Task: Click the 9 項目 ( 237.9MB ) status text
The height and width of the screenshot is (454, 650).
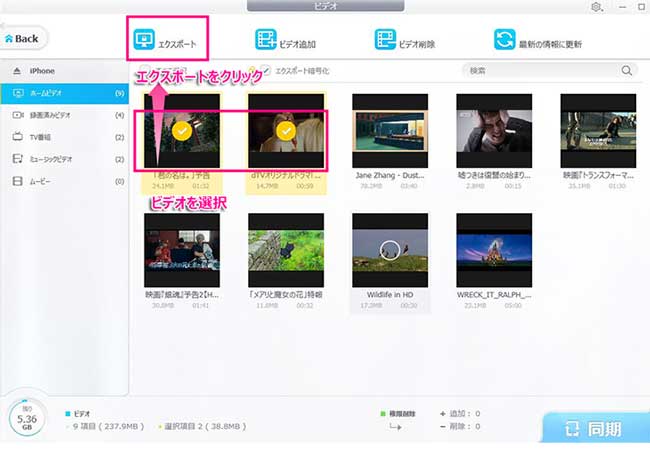Action: (109, 426)
